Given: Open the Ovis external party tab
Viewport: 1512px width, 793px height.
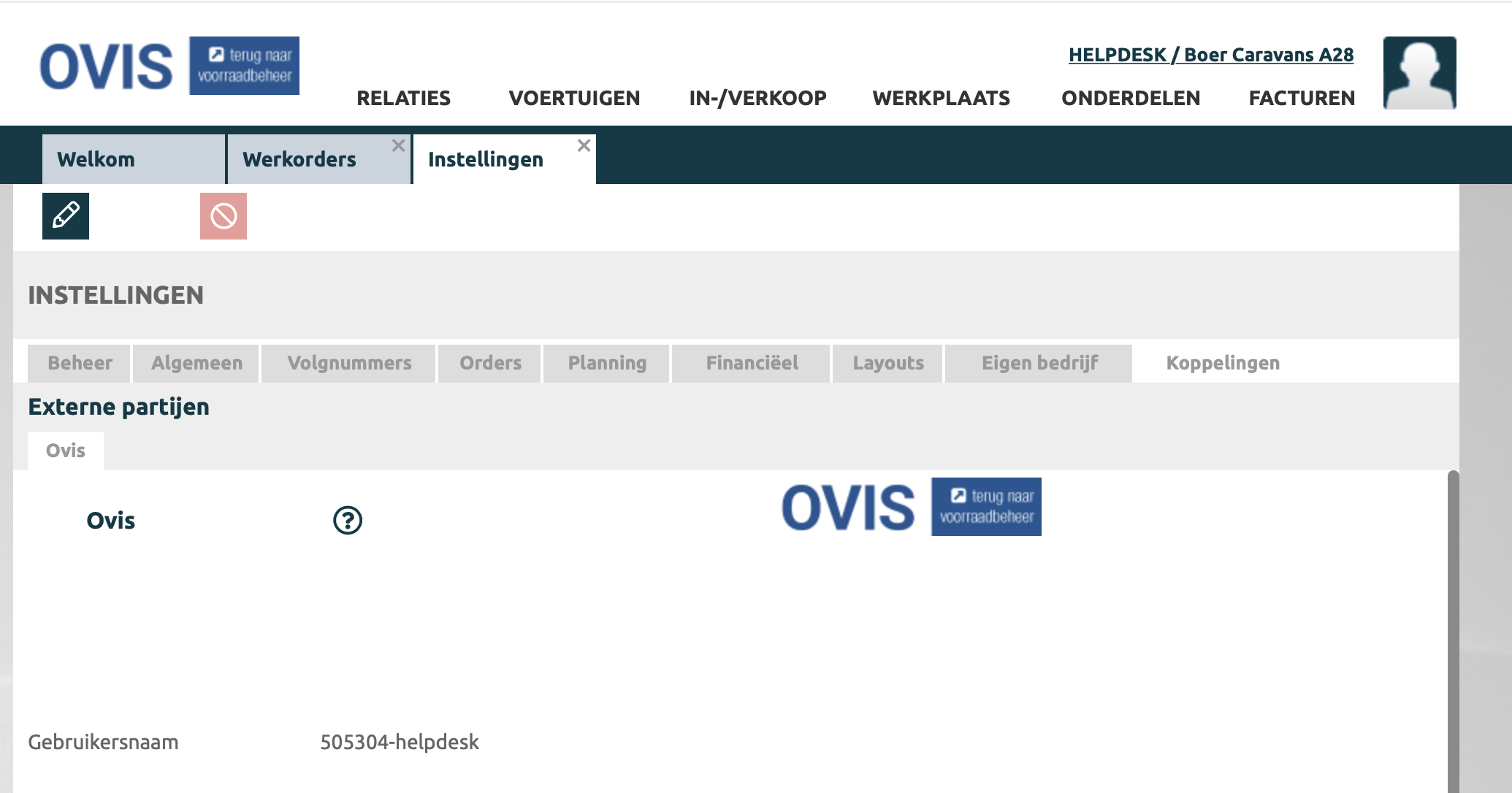Looking at the screenshot, I should [x=66, y=451].
